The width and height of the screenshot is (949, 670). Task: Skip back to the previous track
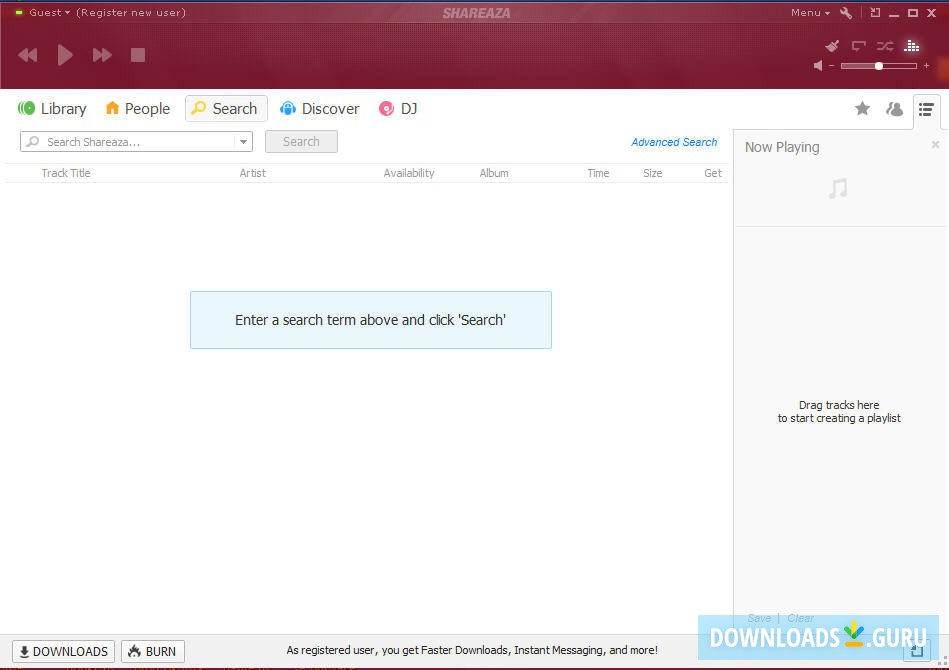(x=28, y=56)
